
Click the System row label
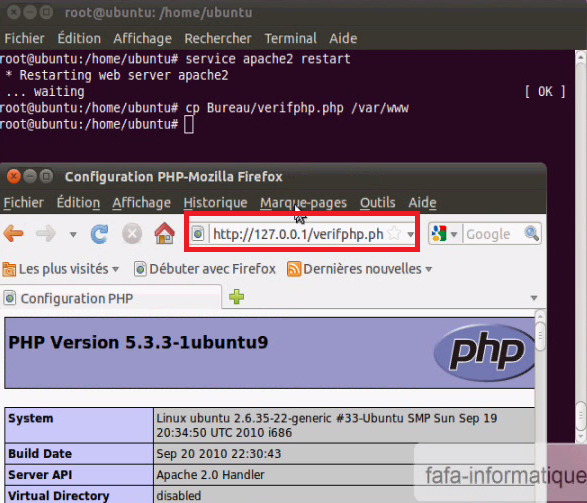31,418
